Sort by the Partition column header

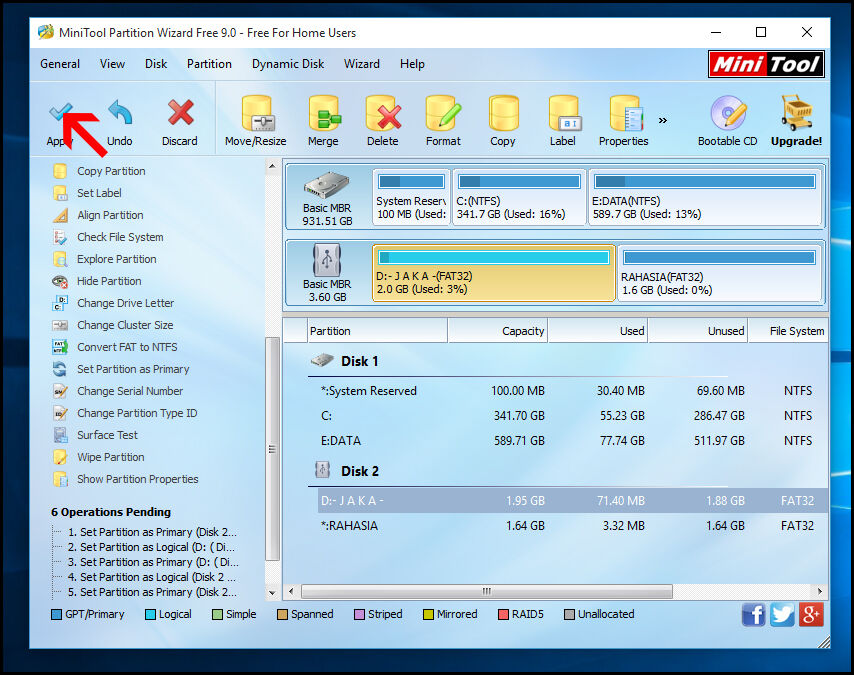[377, 331]
